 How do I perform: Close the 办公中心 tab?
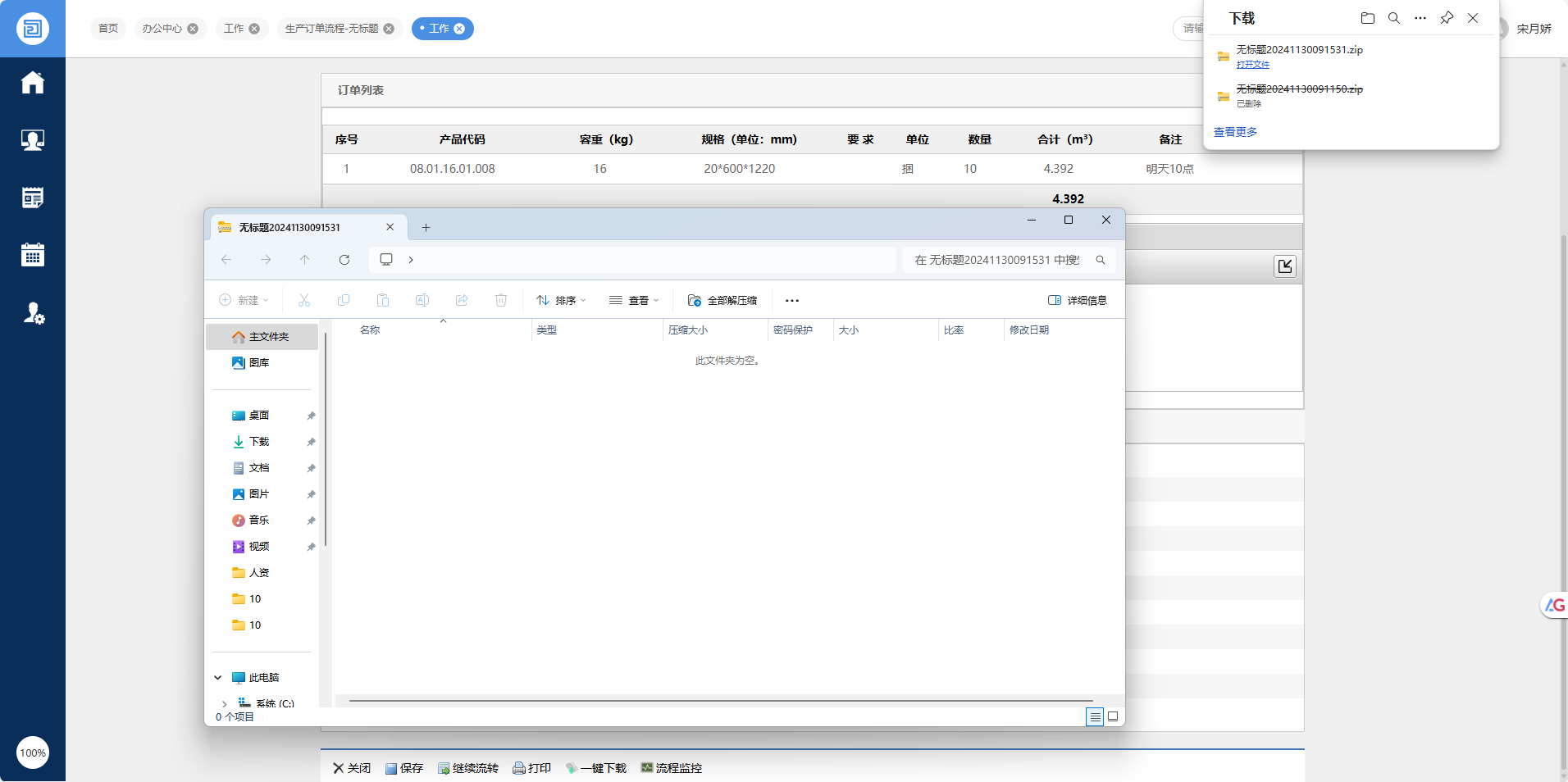tap(193, 29)
